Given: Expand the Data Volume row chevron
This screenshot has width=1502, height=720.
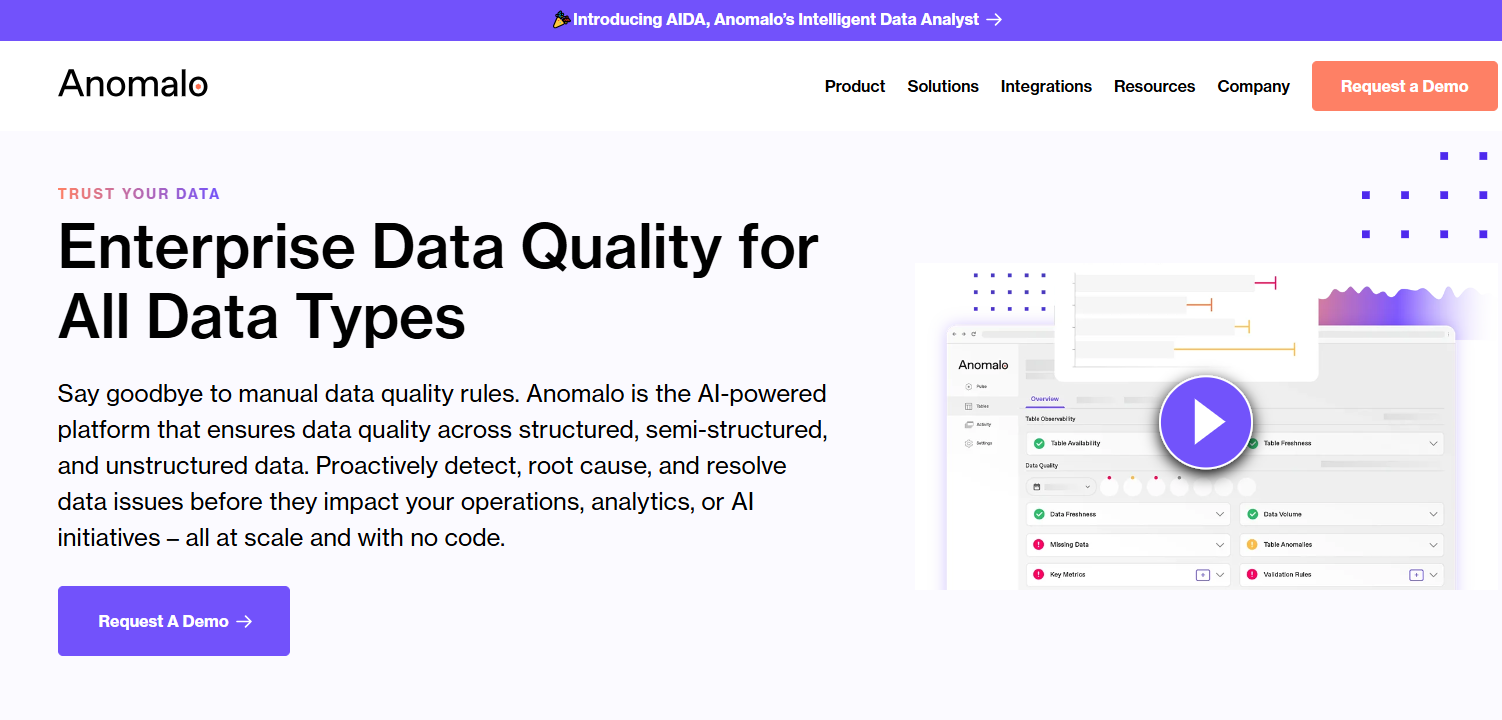Looking at the screenshot, I should 1433,514.
